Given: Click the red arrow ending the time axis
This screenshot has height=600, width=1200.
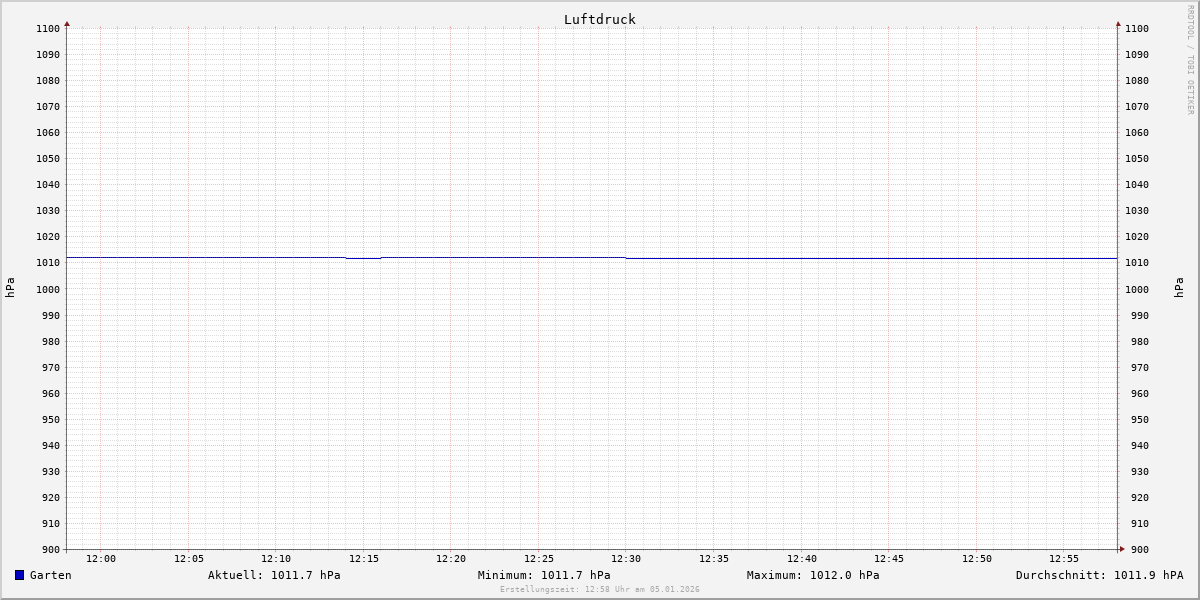Looking at the screenshot, I should coord(1122,549).
